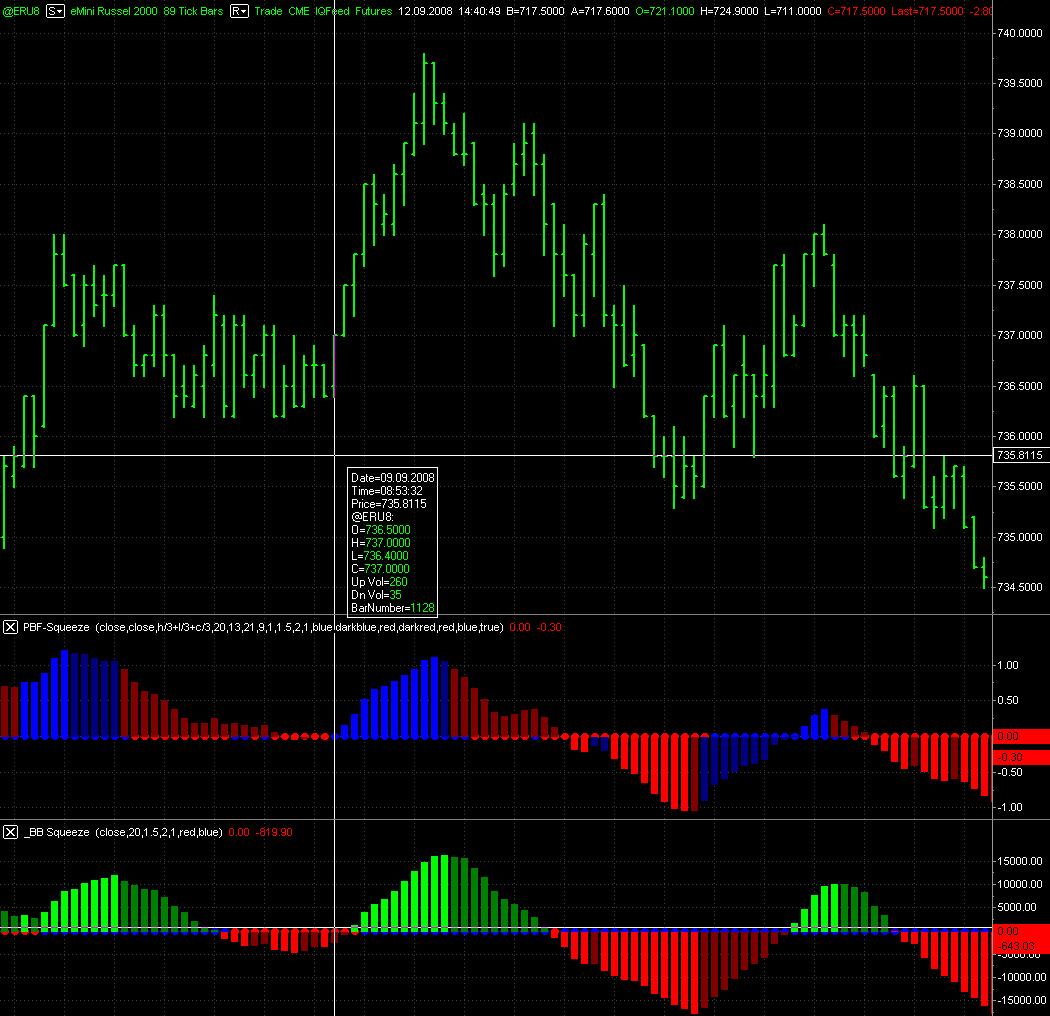The height and width of the screenshot is (1016, 1050).
Task: Click the red 0.00 marker on PBF-Squeeze axis
Action: tap(1020, 736)
